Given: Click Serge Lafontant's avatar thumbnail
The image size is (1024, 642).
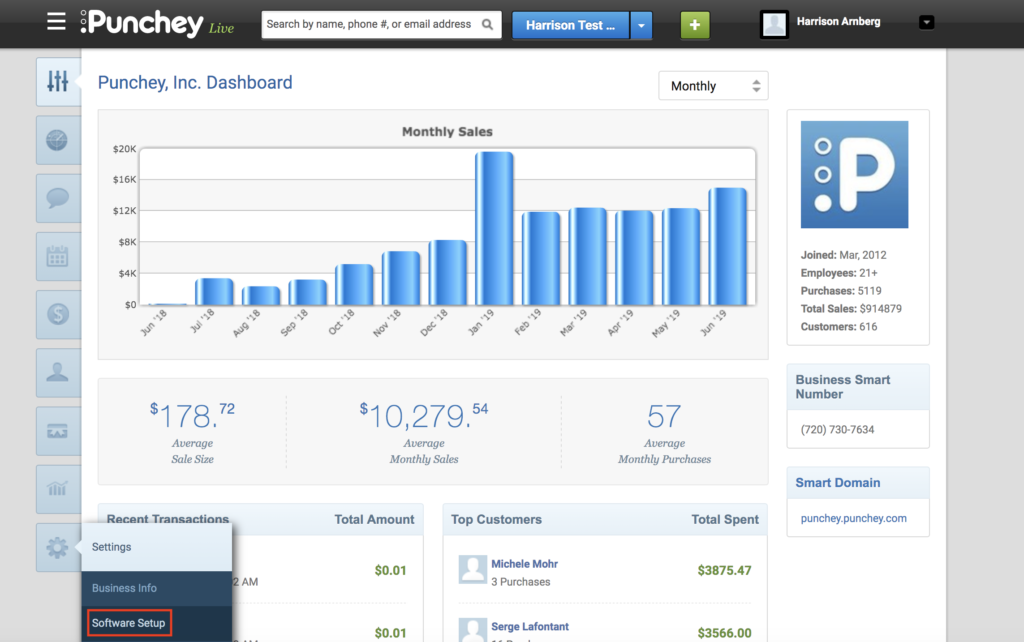Looking at the screenshot, I should 473,630.
